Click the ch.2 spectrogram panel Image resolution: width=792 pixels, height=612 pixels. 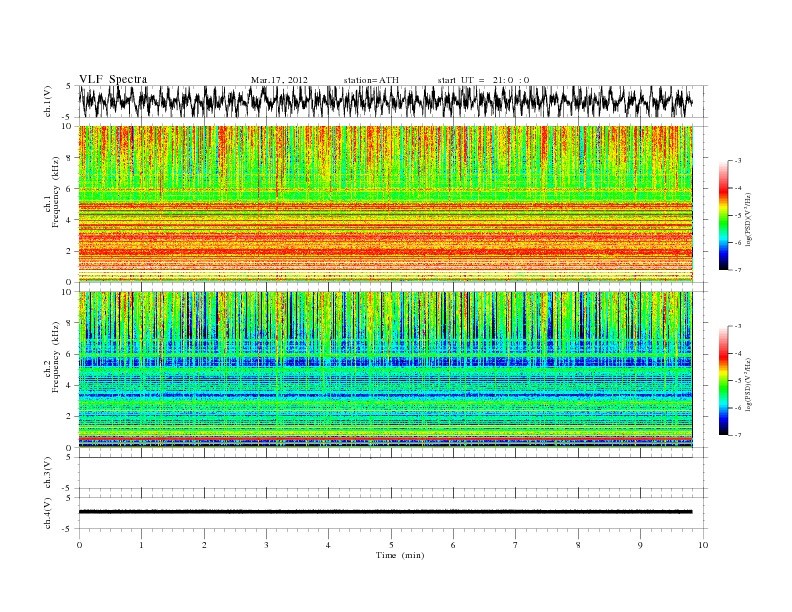(385, 370)
